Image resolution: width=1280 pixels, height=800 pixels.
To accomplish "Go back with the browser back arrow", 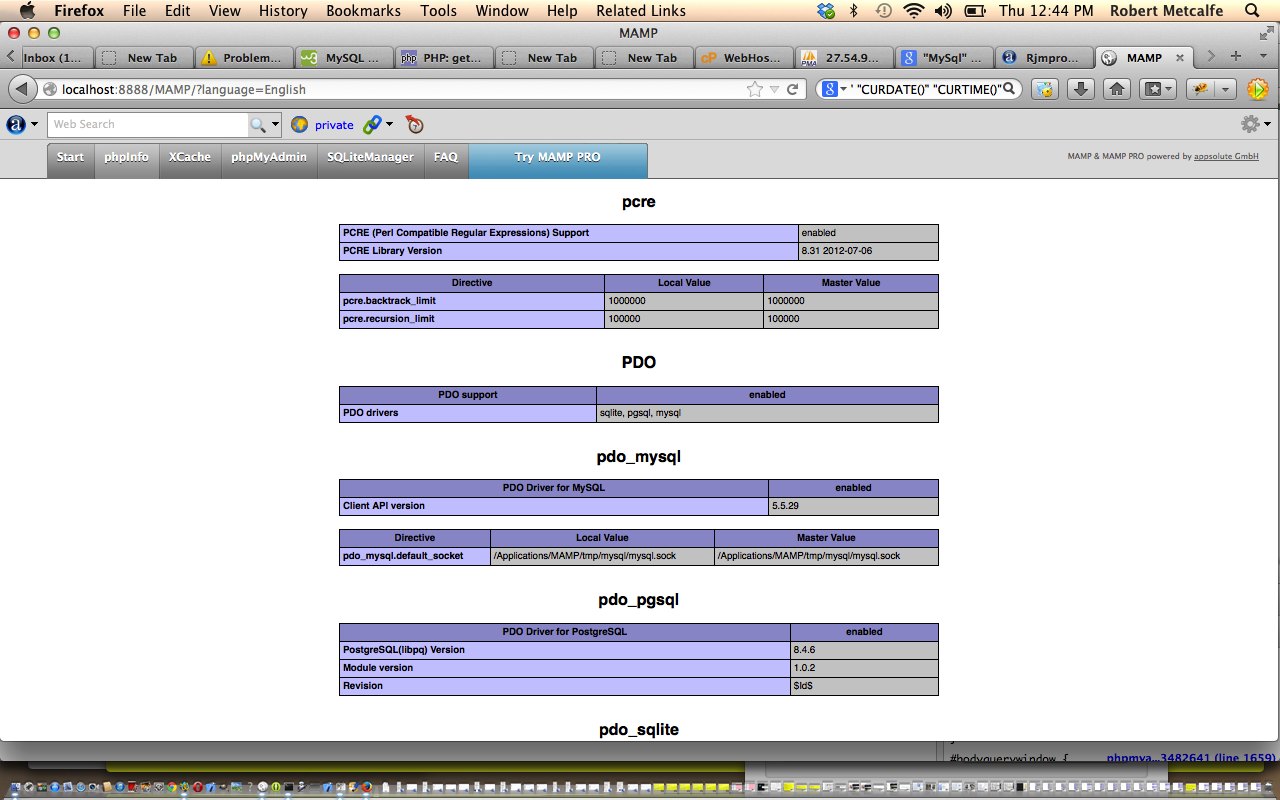I will (20, 89).
